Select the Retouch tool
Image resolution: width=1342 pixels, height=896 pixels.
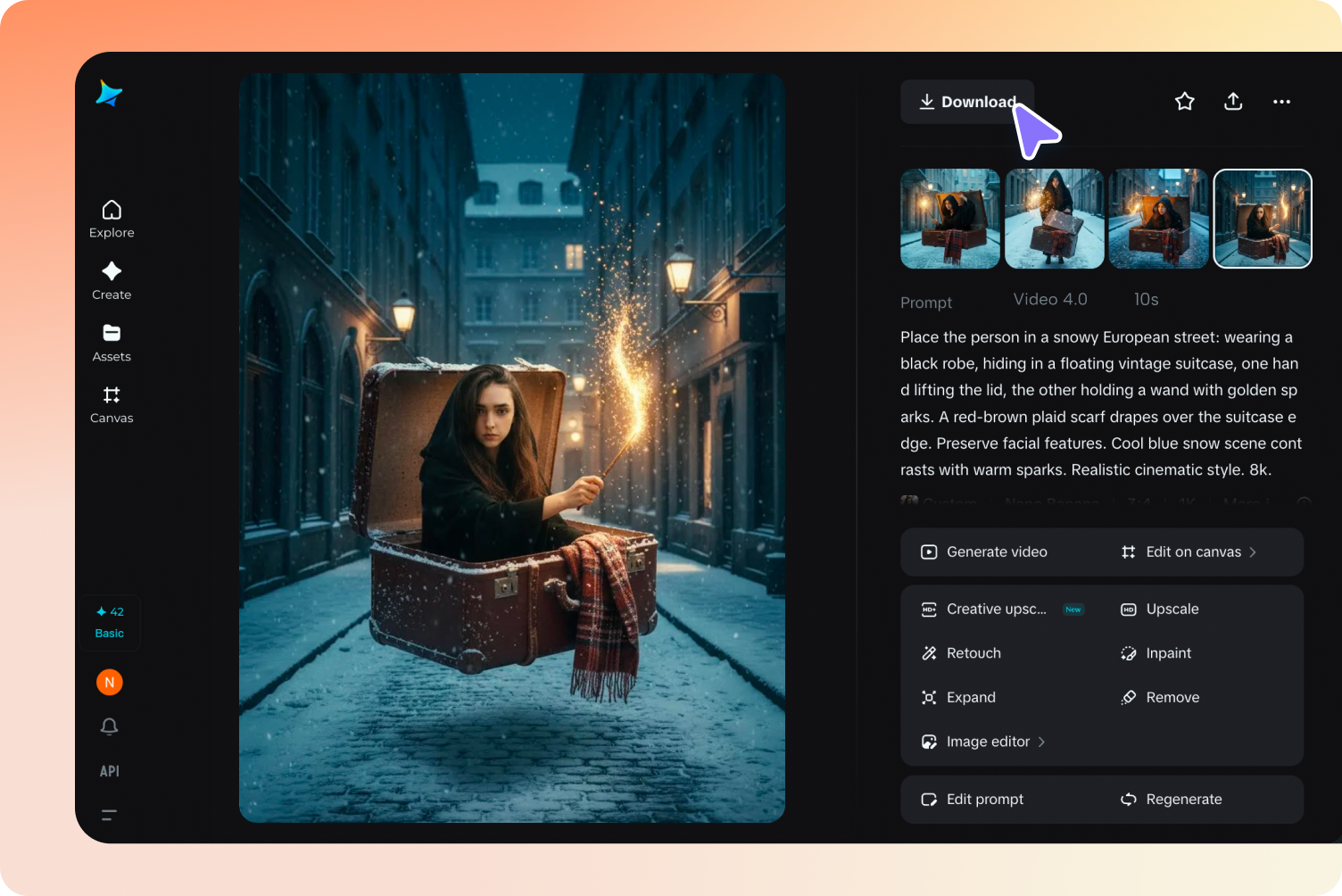click(x=973, y=652)
